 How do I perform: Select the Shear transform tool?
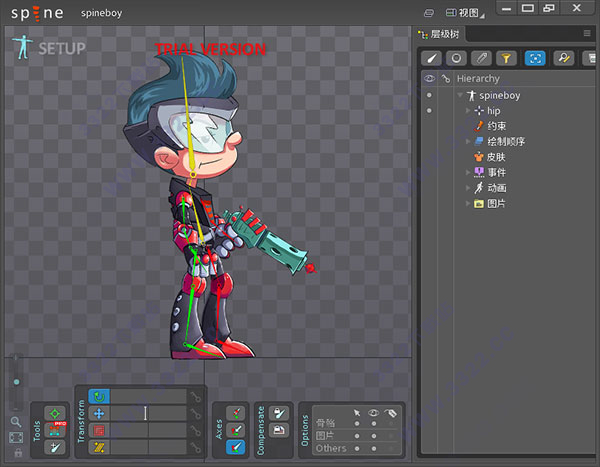(98, 446)
